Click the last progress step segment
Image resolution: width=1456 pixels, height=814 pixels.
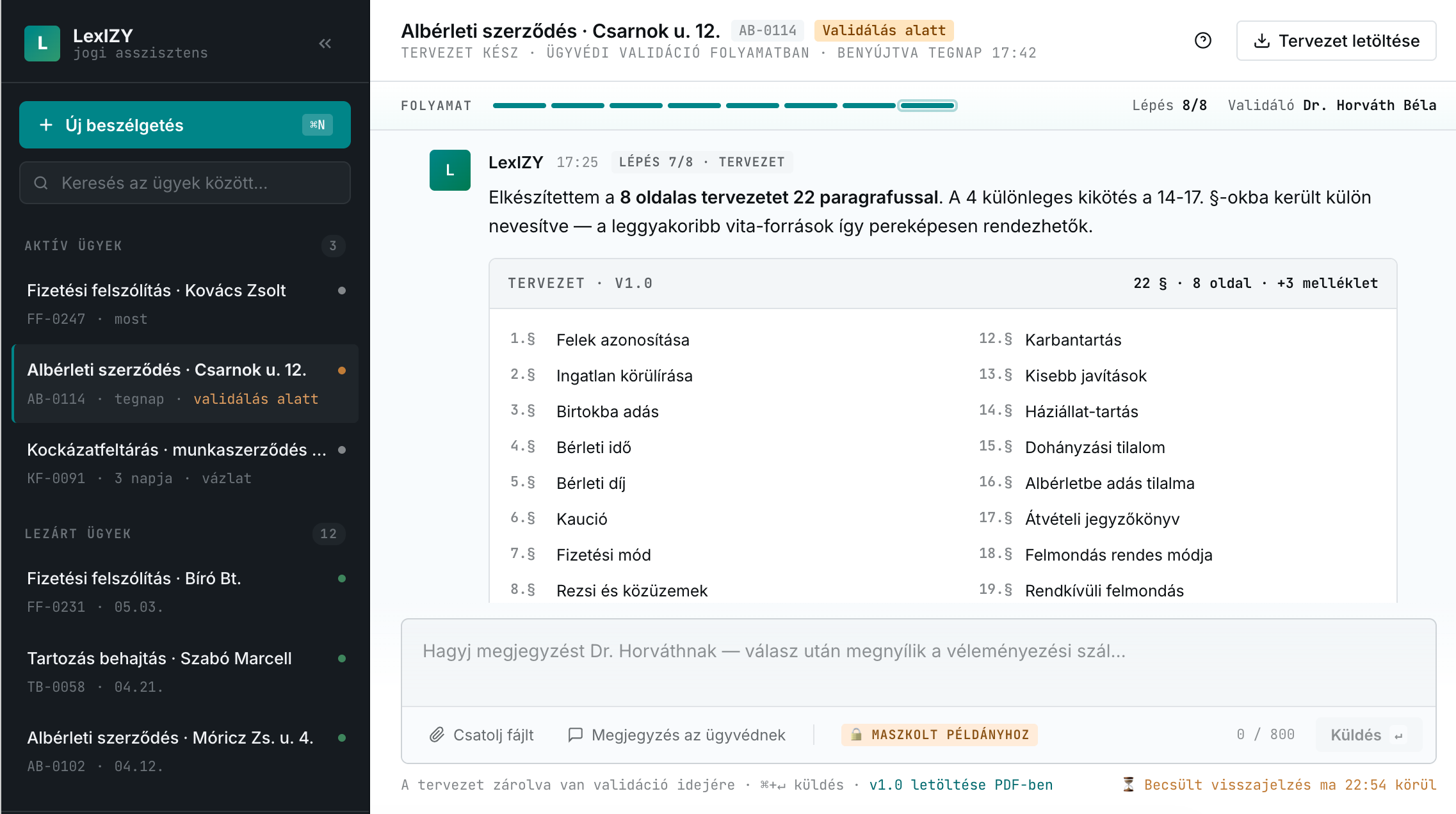927,106
